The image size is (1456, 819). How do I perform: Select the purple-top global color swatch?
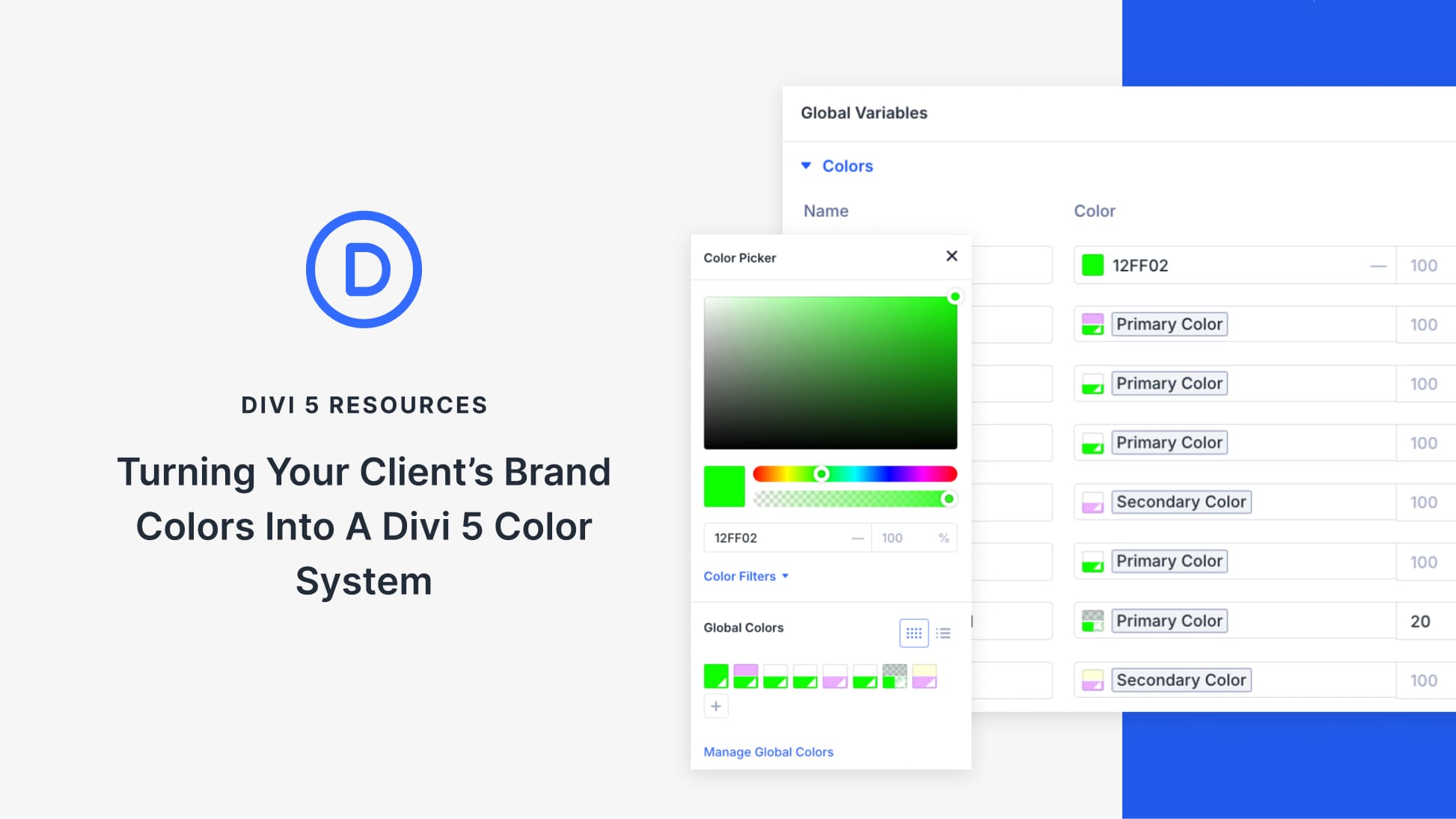[x=744, y=675]
